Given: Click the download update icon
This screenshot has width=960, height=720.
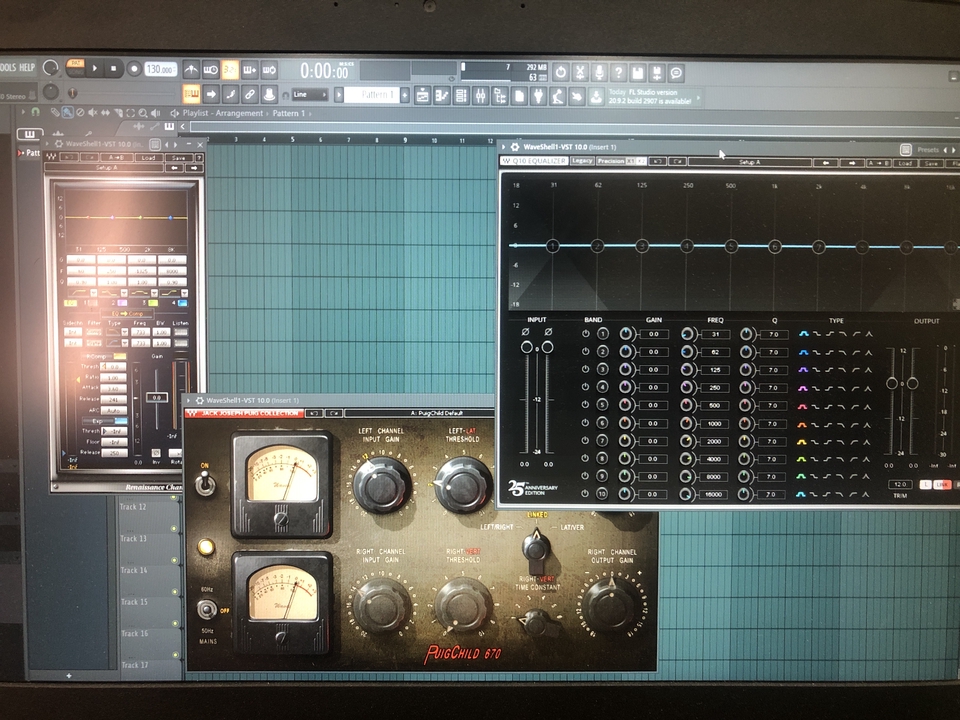Looking at the screenshot, I should coord(596,97).
